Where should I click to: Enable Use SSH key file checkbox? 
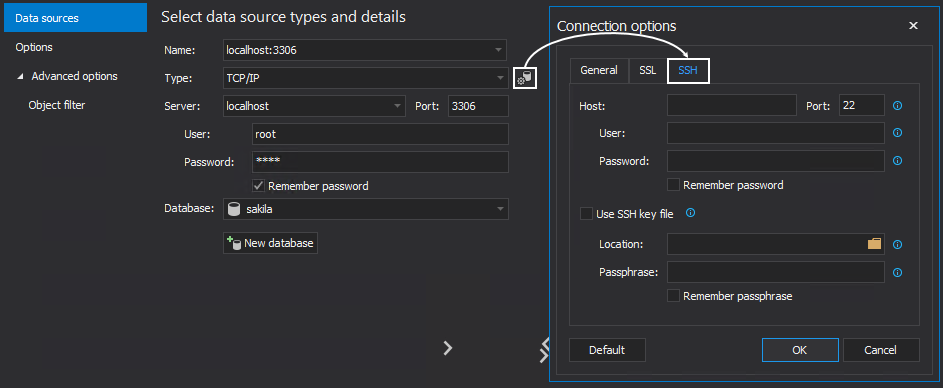(586, 214)
